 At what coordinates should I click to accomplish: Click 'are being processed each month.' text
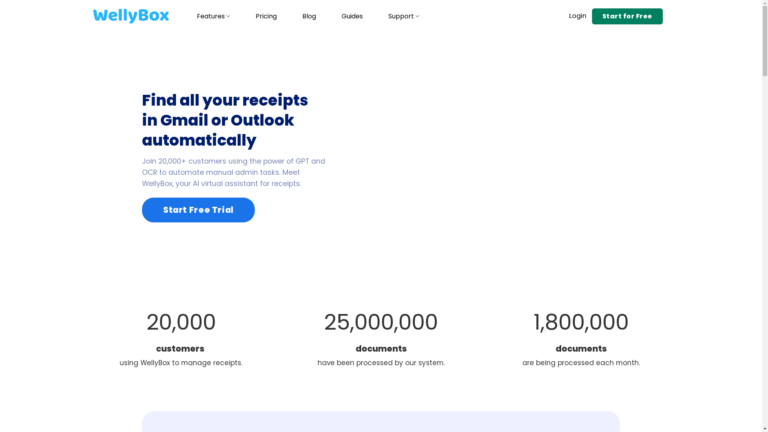[581, 362]
